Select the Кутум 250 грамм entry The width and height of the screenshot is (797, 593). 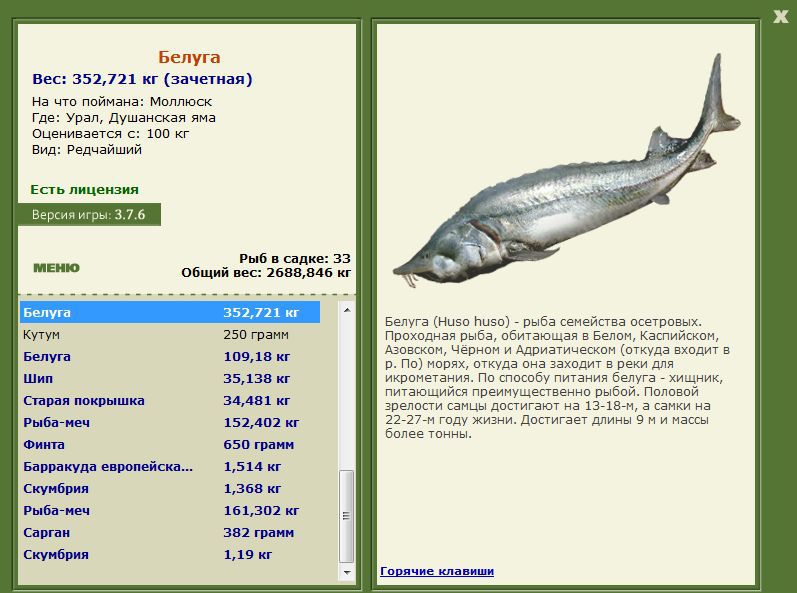170,334
